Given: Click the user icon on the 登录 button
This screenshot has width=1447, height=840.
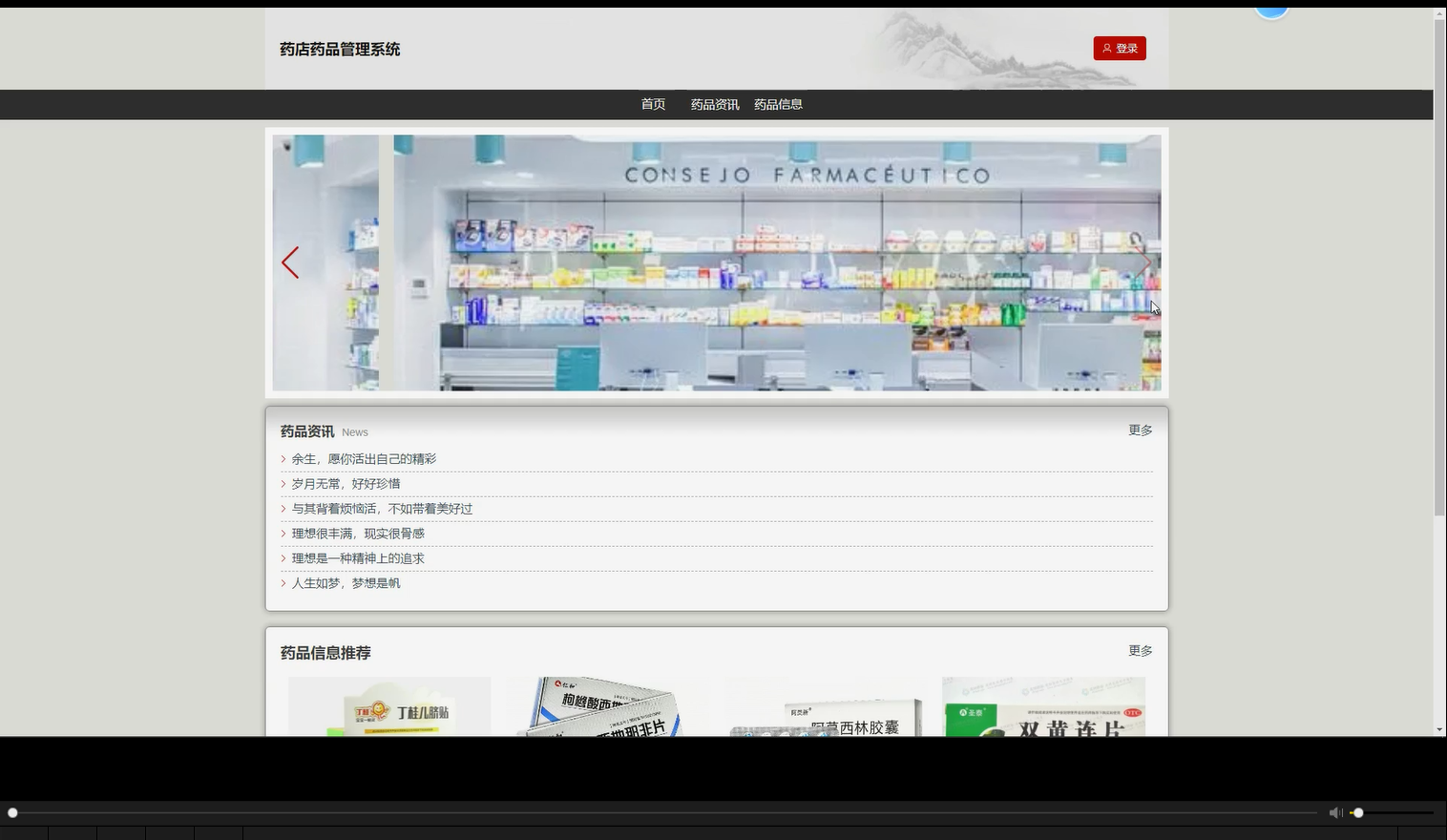Looking at the screenshot, I should (1107, 48).
